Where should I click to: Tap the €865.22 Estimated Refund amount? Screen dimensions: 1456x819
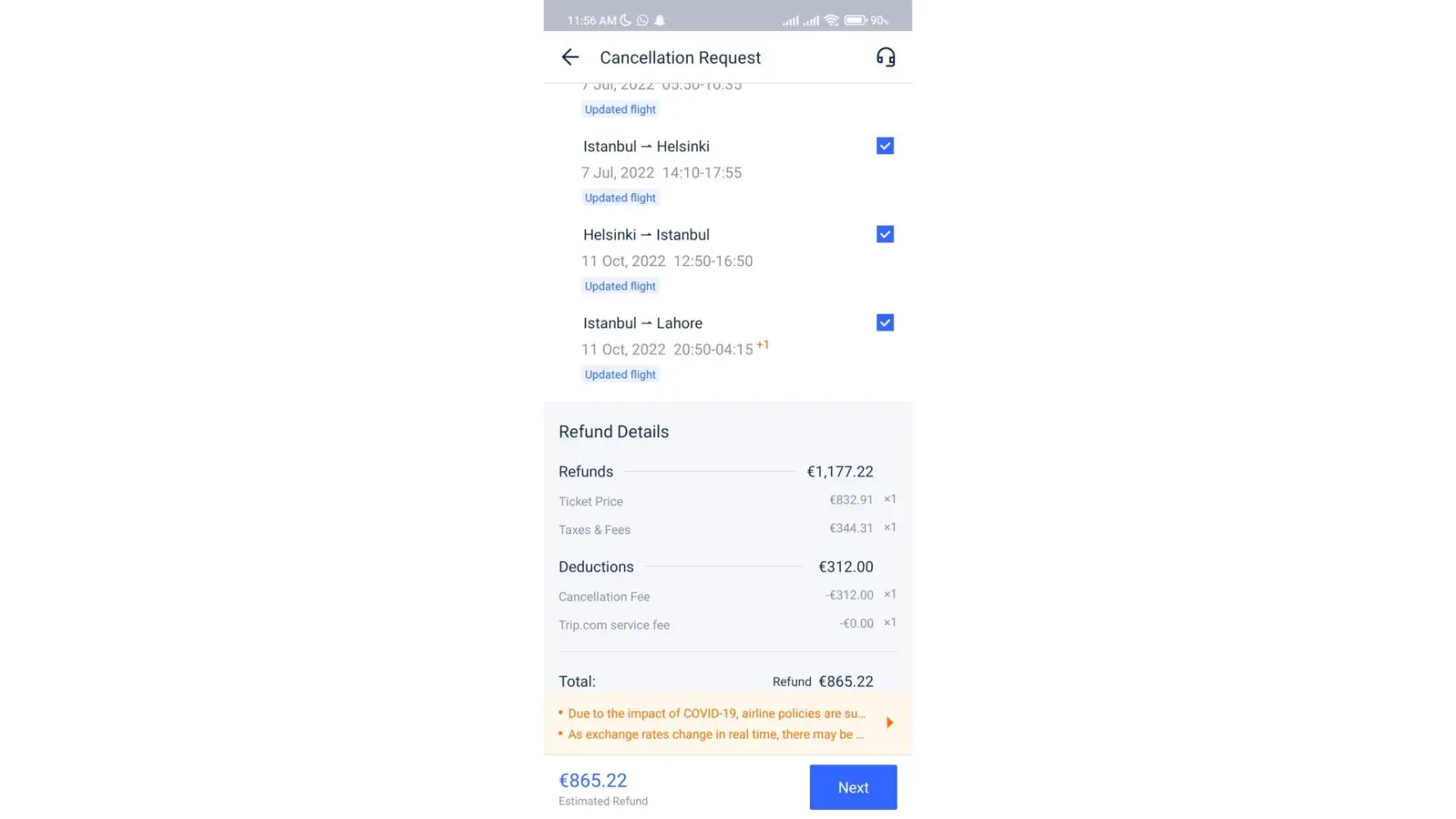coord(593,781)
